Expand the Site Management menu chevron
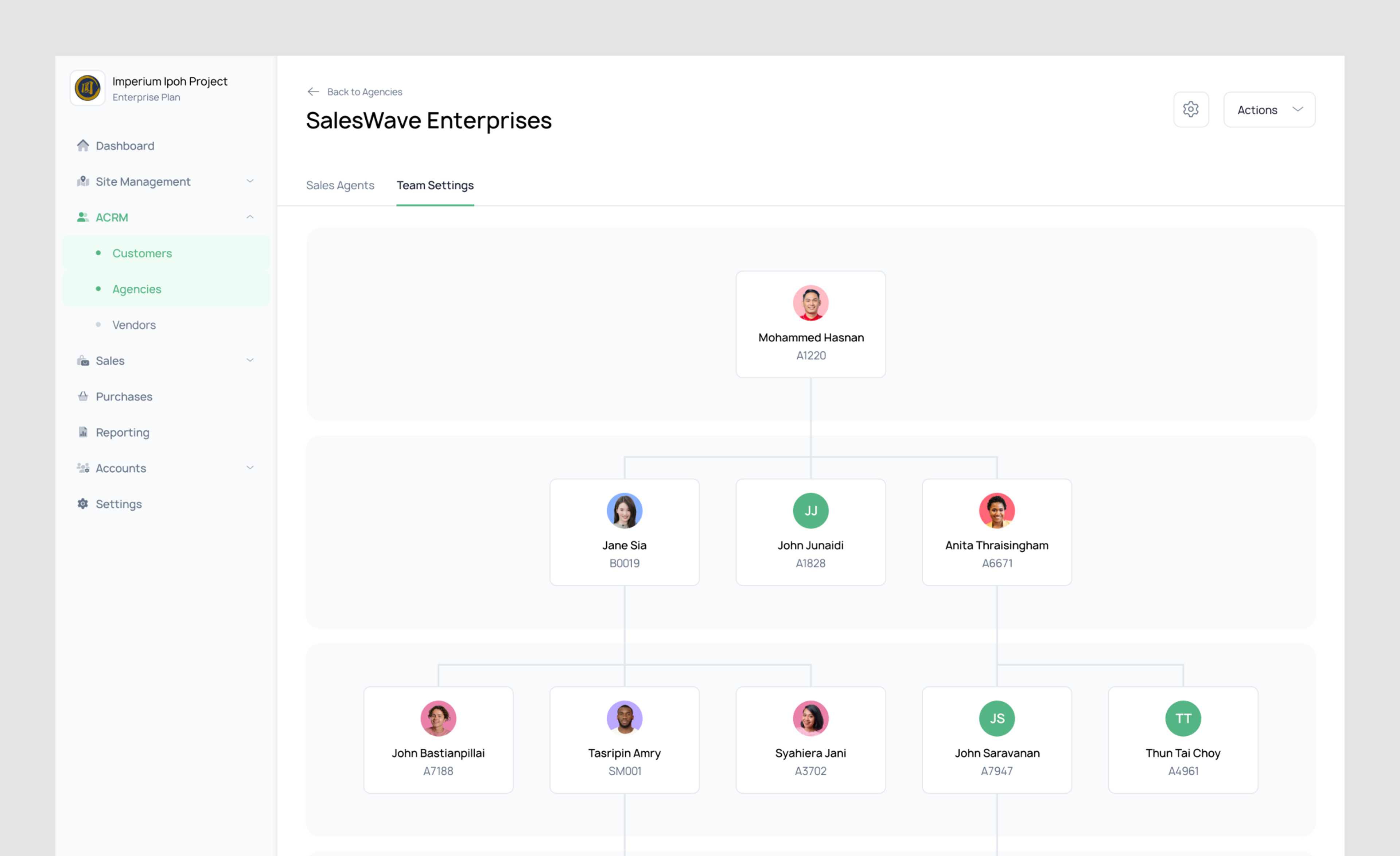 pyautogui.click(x=250, y=181)
